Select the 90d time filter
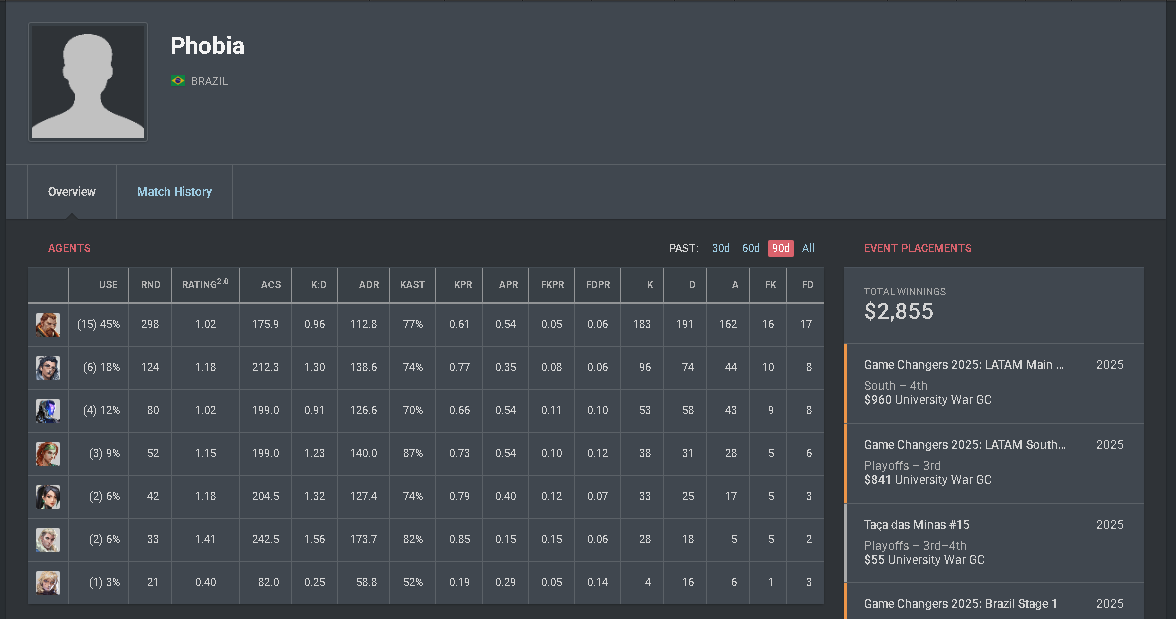Screen dimensions: 1176x619 click(x=781, y=248)
